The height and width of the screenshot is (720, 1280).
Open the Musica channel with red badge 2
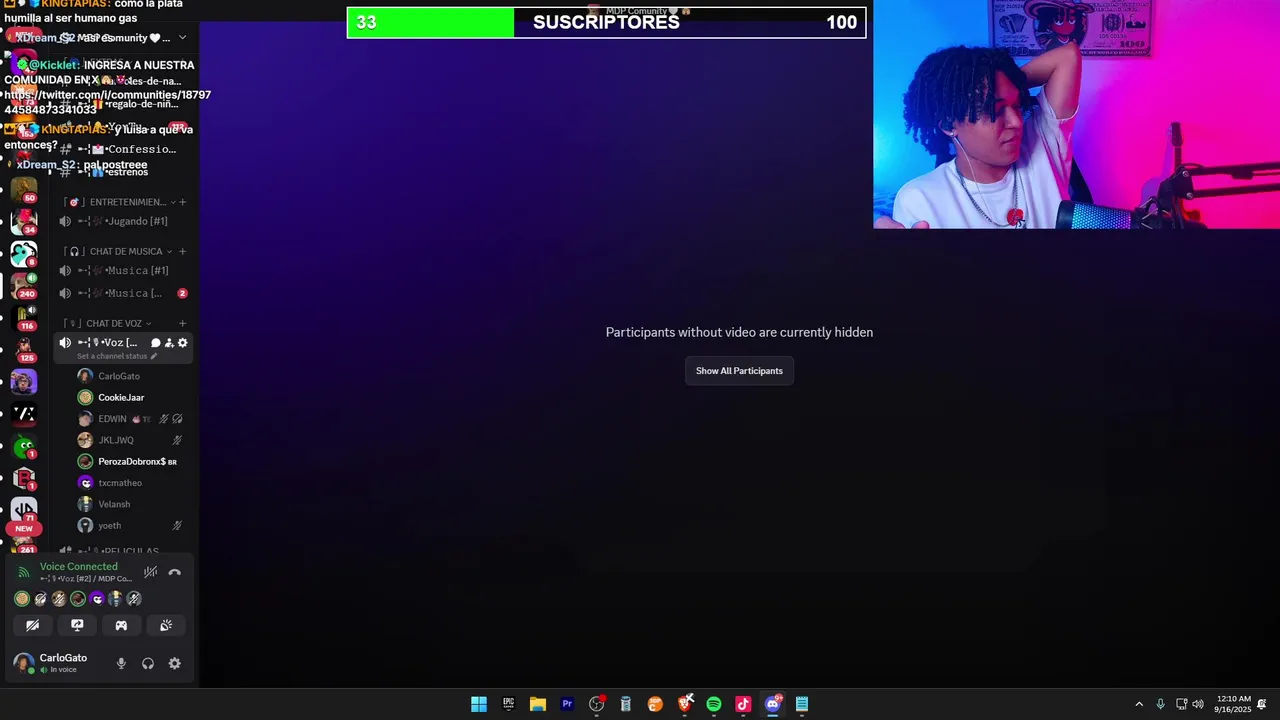123,293
